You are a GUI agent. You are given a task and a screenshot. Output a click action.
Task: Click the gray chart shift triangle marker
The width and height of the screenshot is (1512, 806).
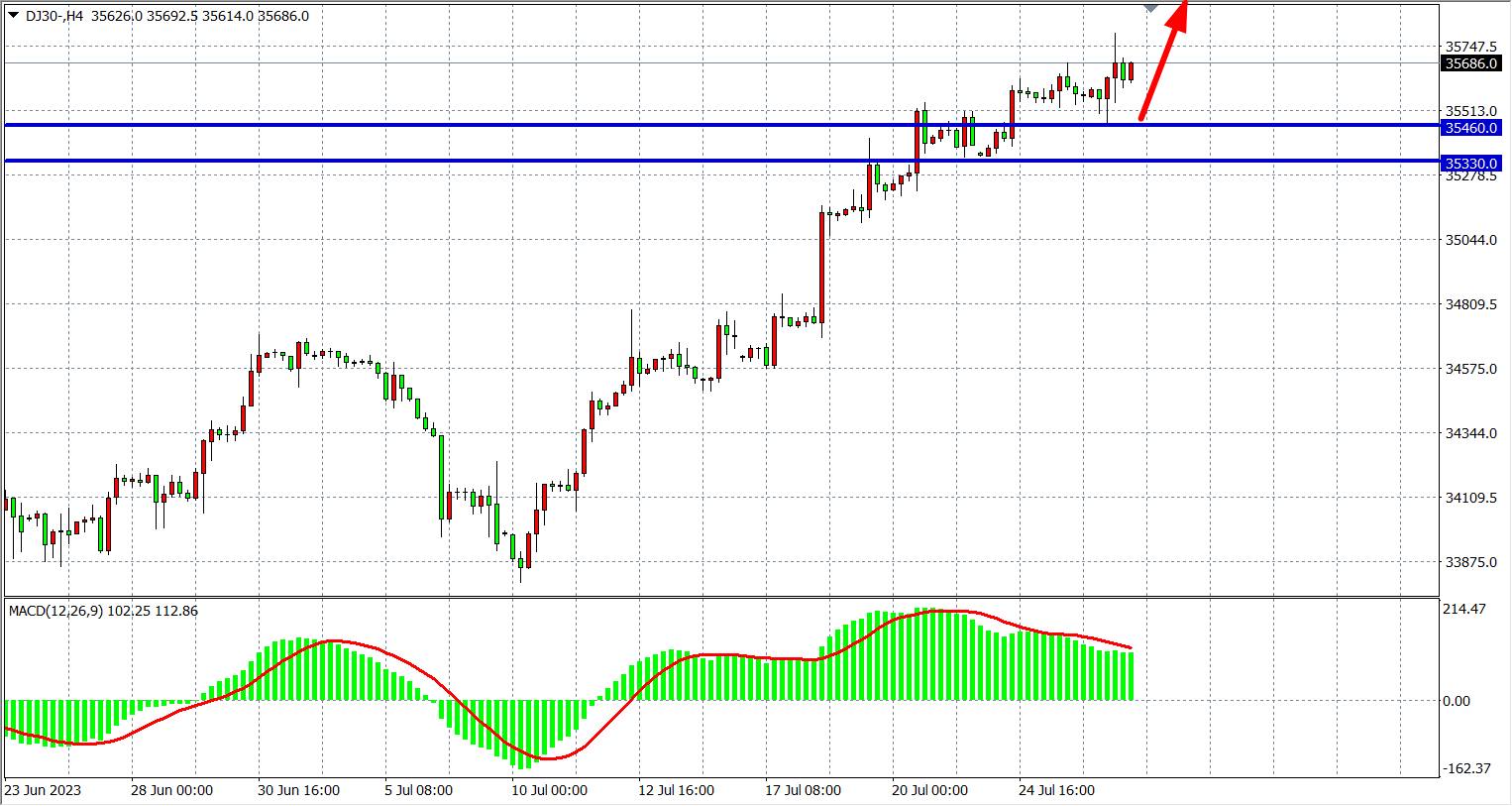1150,8
